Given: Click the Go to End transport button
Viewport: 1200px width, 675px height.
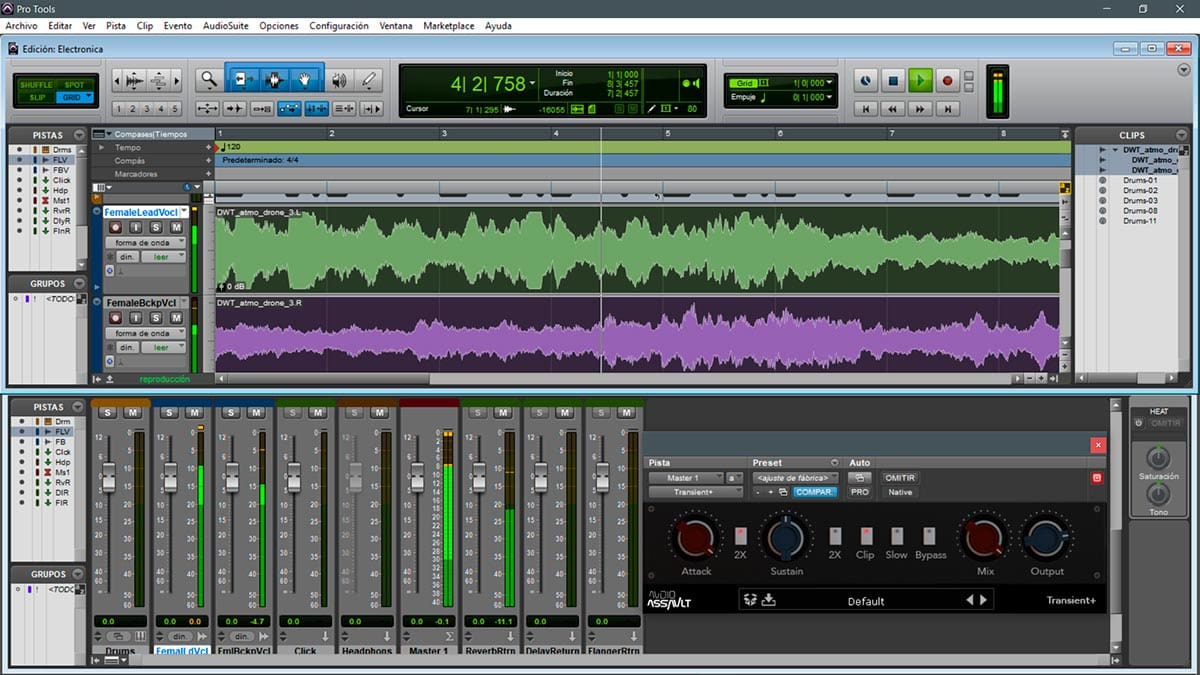Looking at the screenshot, I should pyautogui.click(x=948, y=109).
